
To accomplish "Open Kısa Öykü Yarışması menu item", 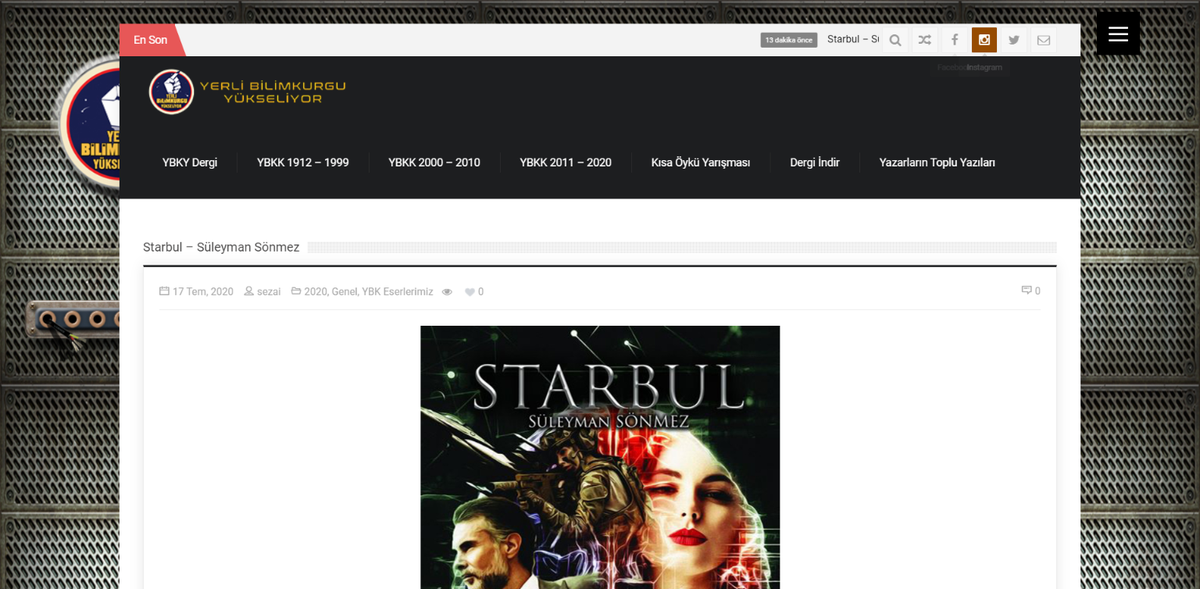I will [x=701, y=162].
